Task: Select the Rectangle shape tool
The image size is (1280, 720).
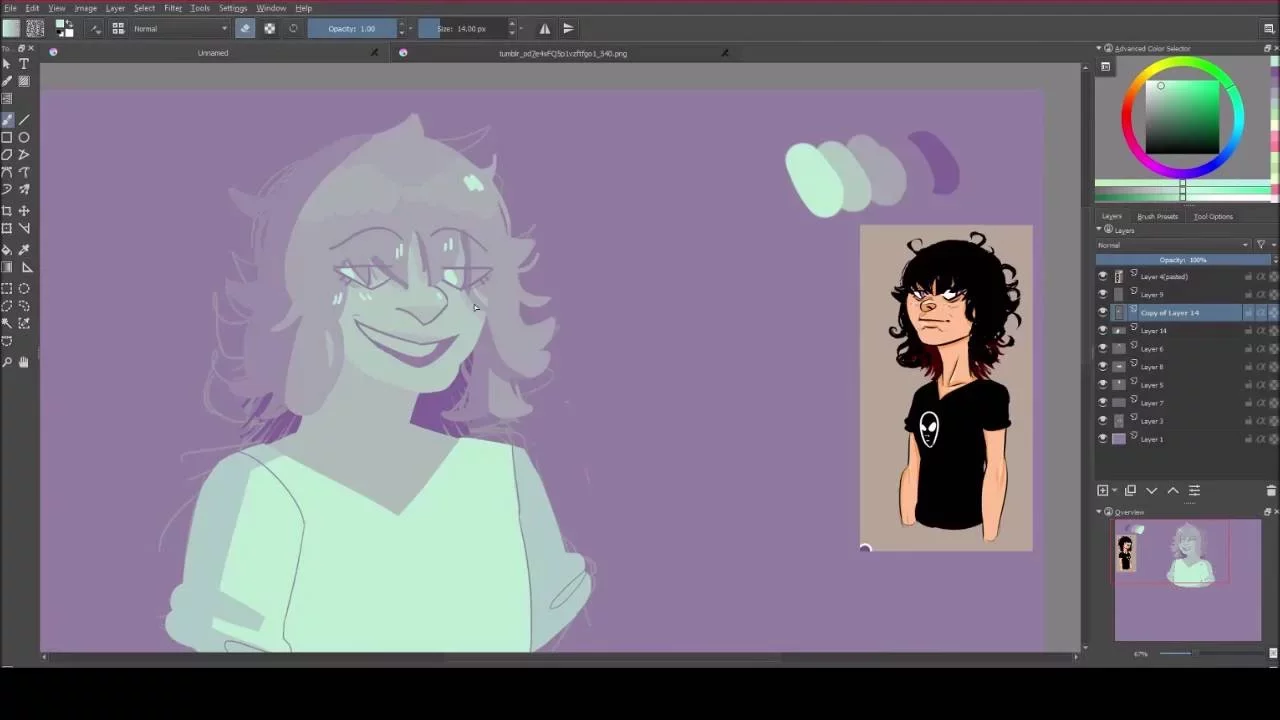Action: tap(7, 138)
